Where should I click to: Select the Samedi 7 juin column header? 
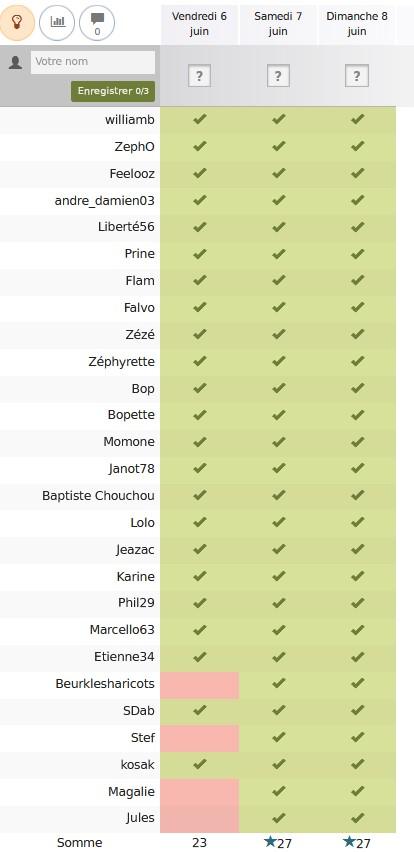[x=278, y=23]
